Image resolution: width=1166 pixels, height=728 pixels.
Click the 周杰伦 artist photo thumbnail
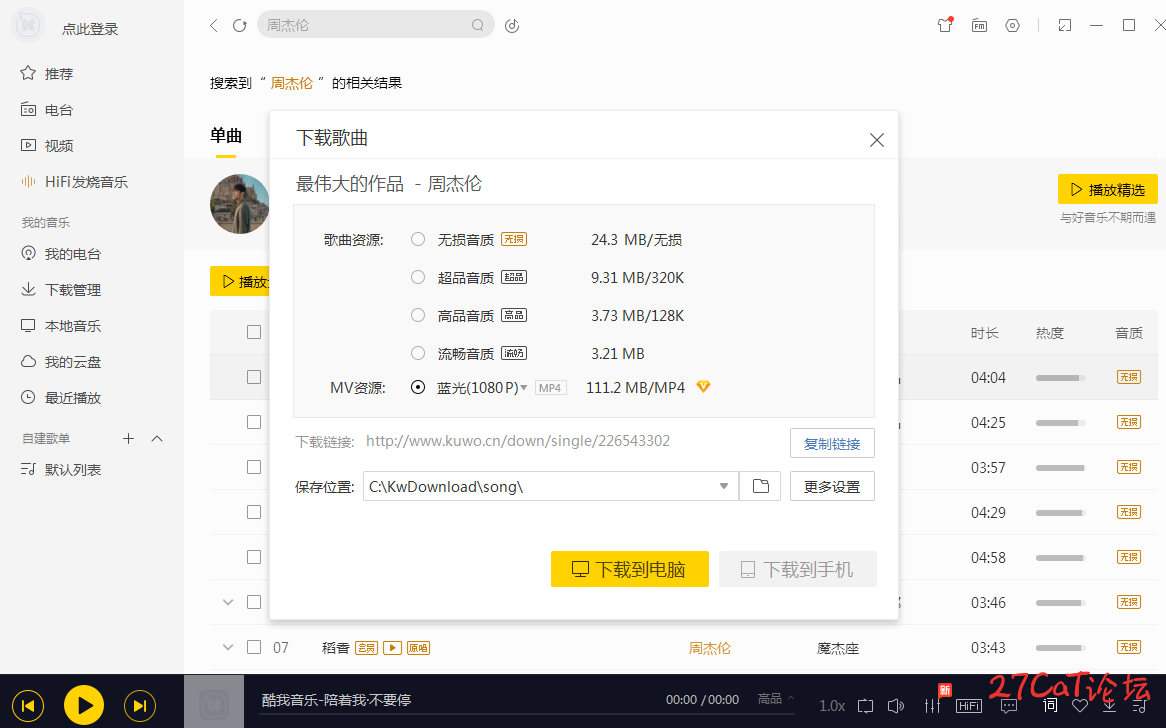(239, 204)
